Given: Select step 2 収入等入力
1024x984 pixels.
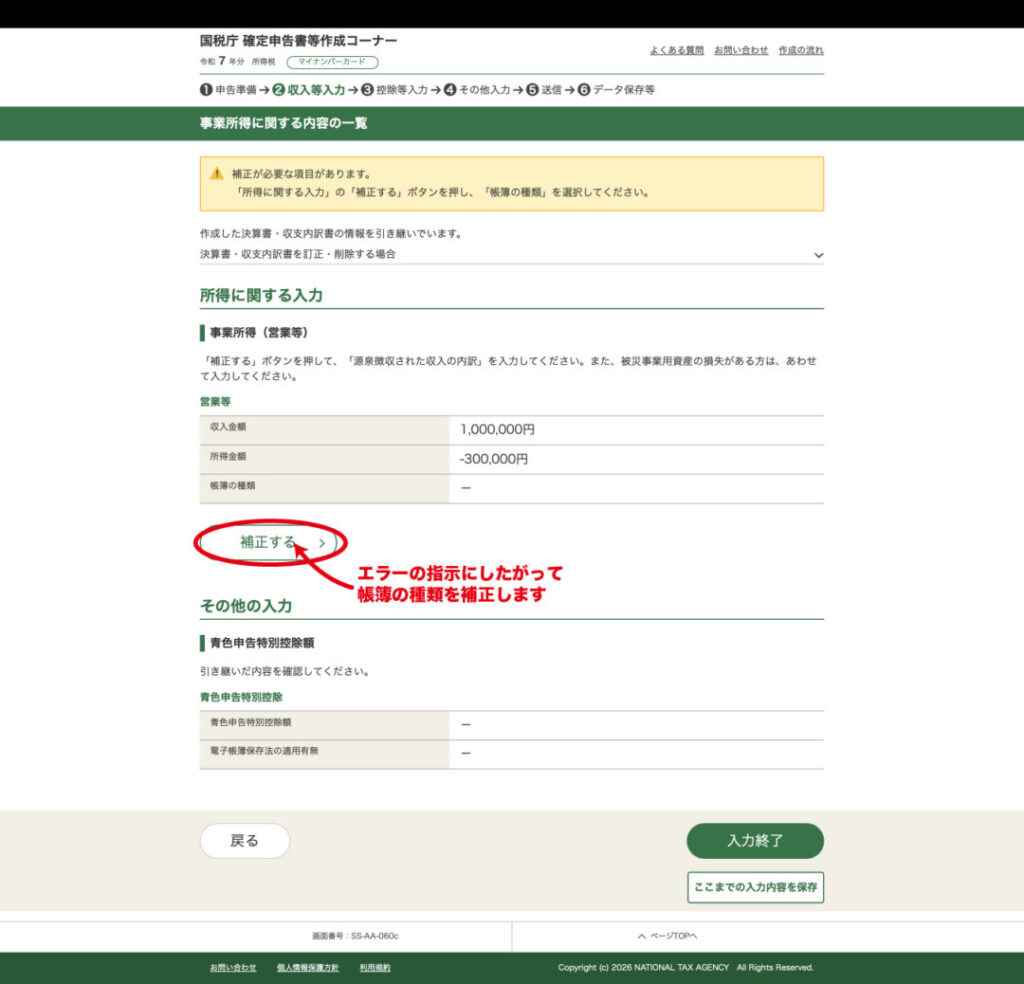Looking at the screenshot, I should click(309, 90).
